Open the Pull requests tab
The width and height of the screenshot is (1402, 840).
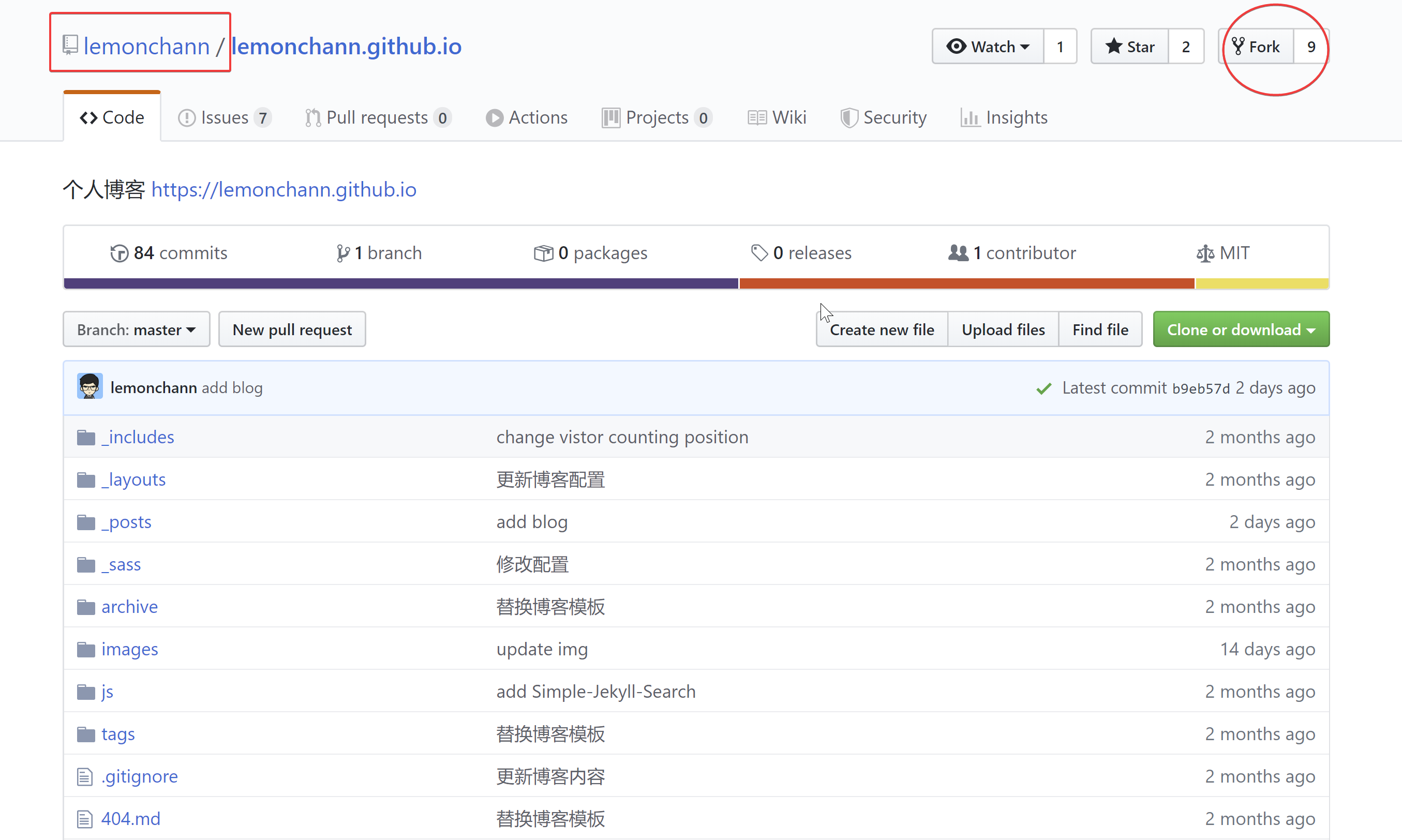tap(378, 117)
